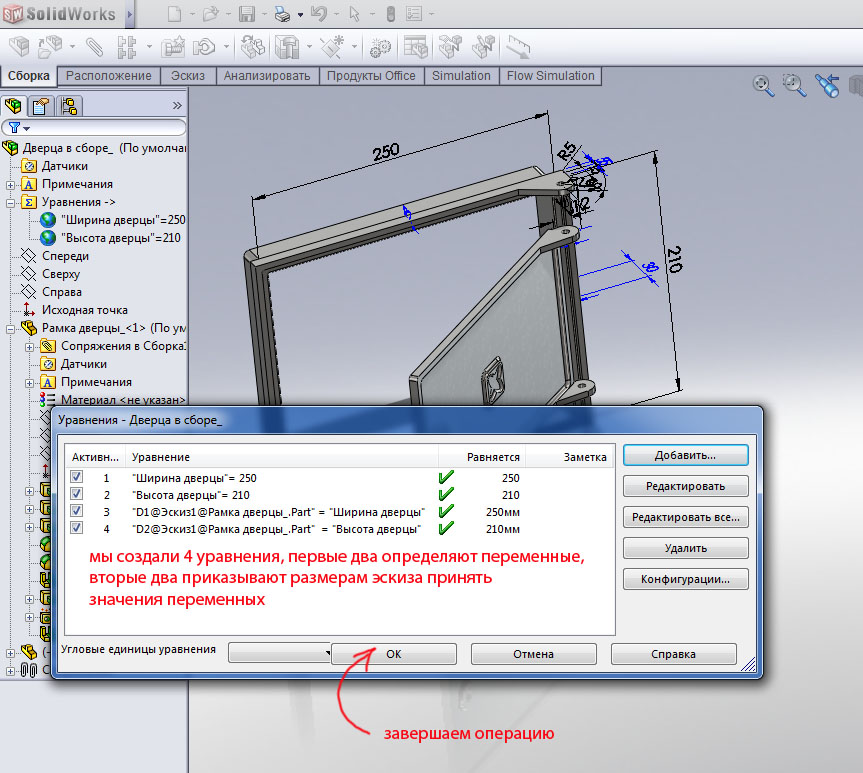
Task: Click the Добавить... button
Action: 685,455
